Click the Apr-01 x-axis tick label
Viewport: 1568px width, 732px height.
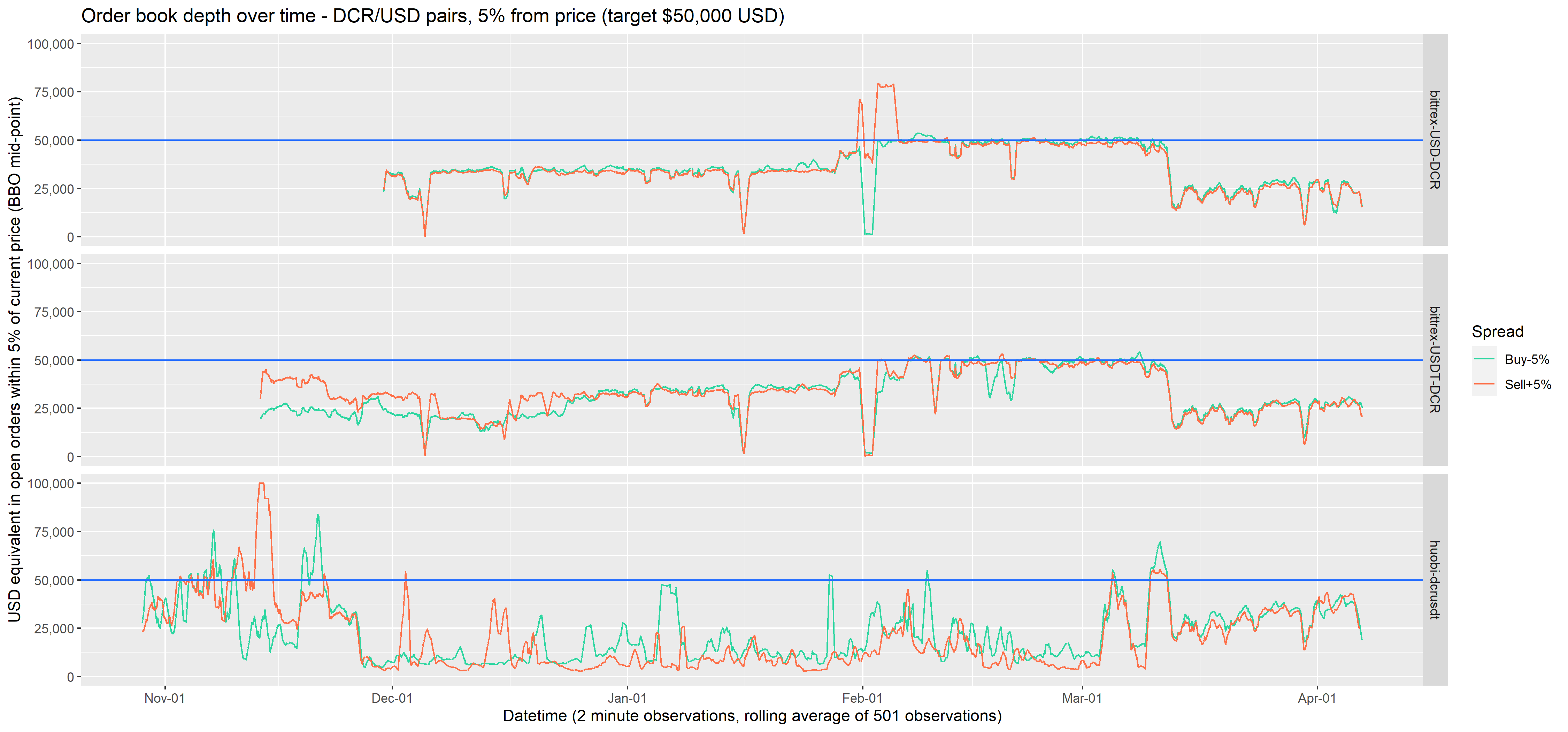coord(1317,699)
